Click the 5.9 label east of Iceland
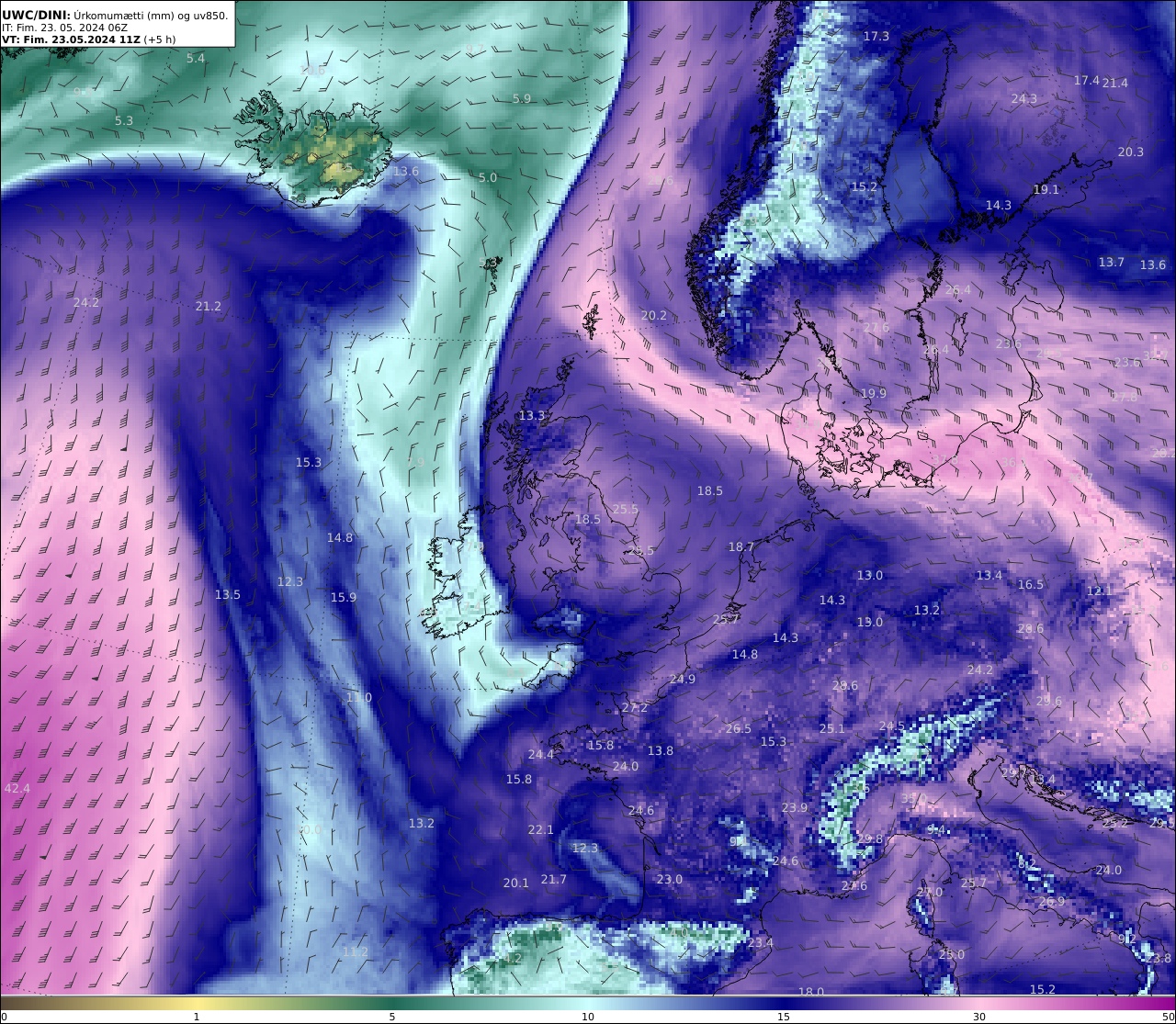Screen dimensions: 1176x1024 522,99
